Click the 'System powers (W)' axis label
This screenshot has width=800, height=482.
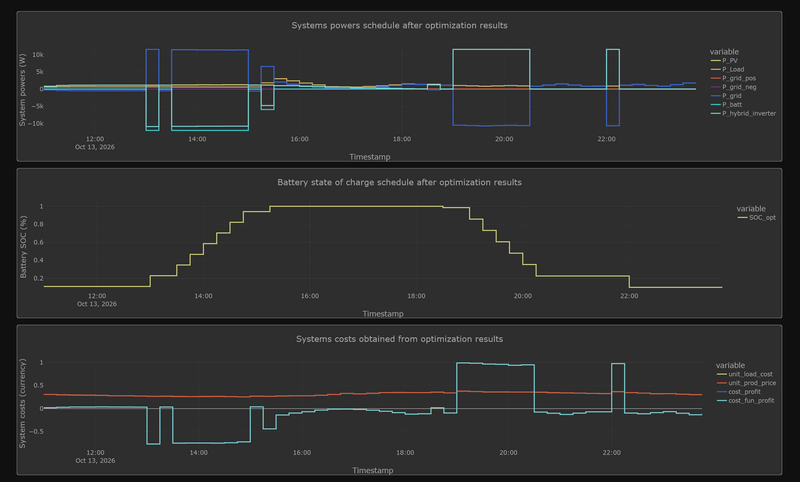(22, 90)
